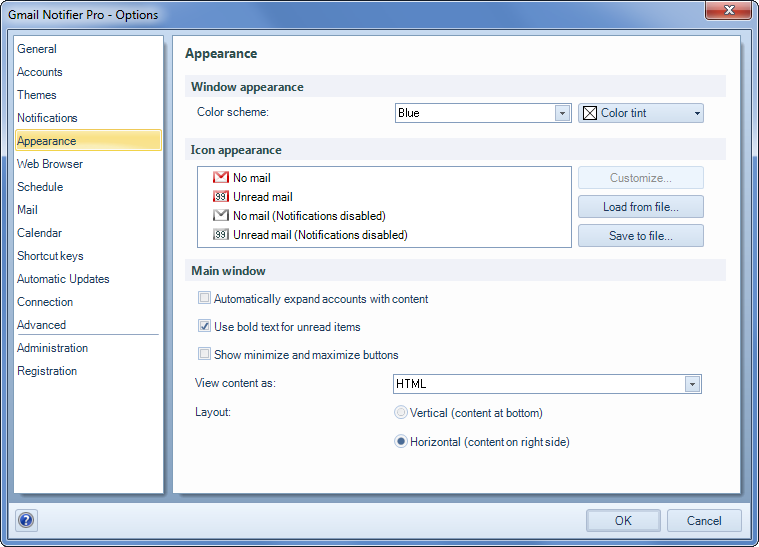
Task: Enable Automatically expand accounts with content
Action: click(x=204, y=298)
